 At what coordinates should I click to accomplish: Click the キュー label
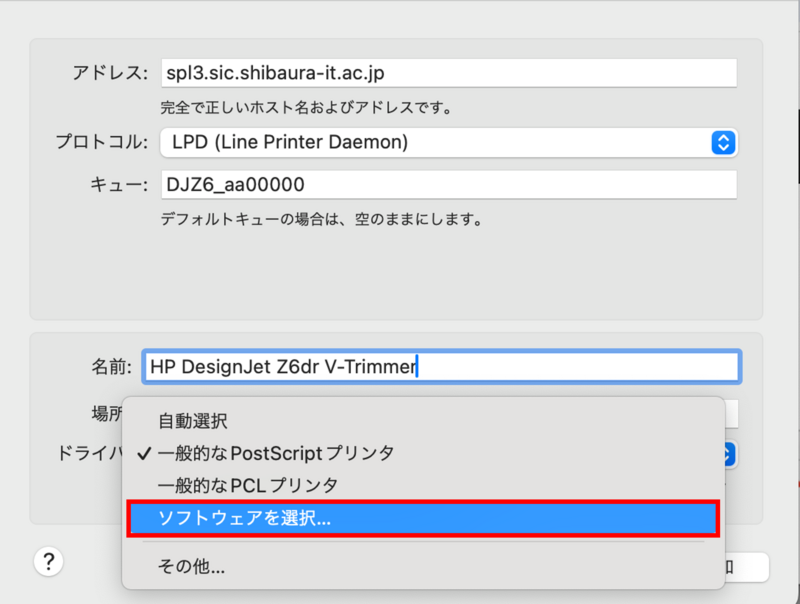(120, 185)
